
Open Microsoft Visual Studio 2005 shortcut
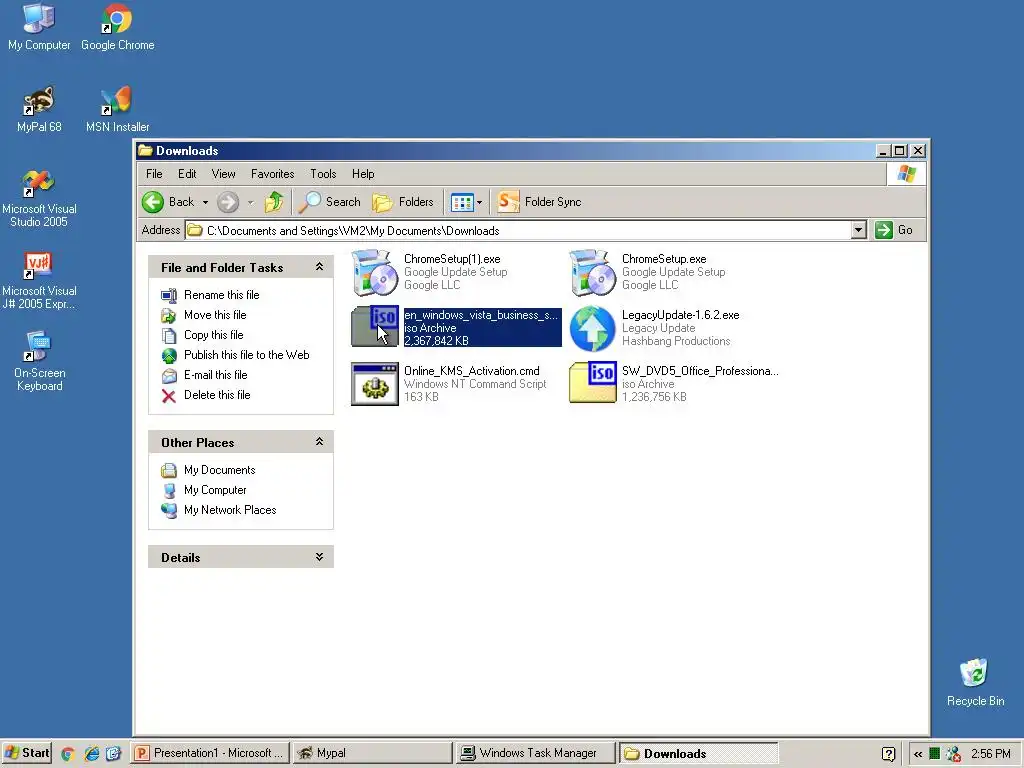(x=39, y=198)
